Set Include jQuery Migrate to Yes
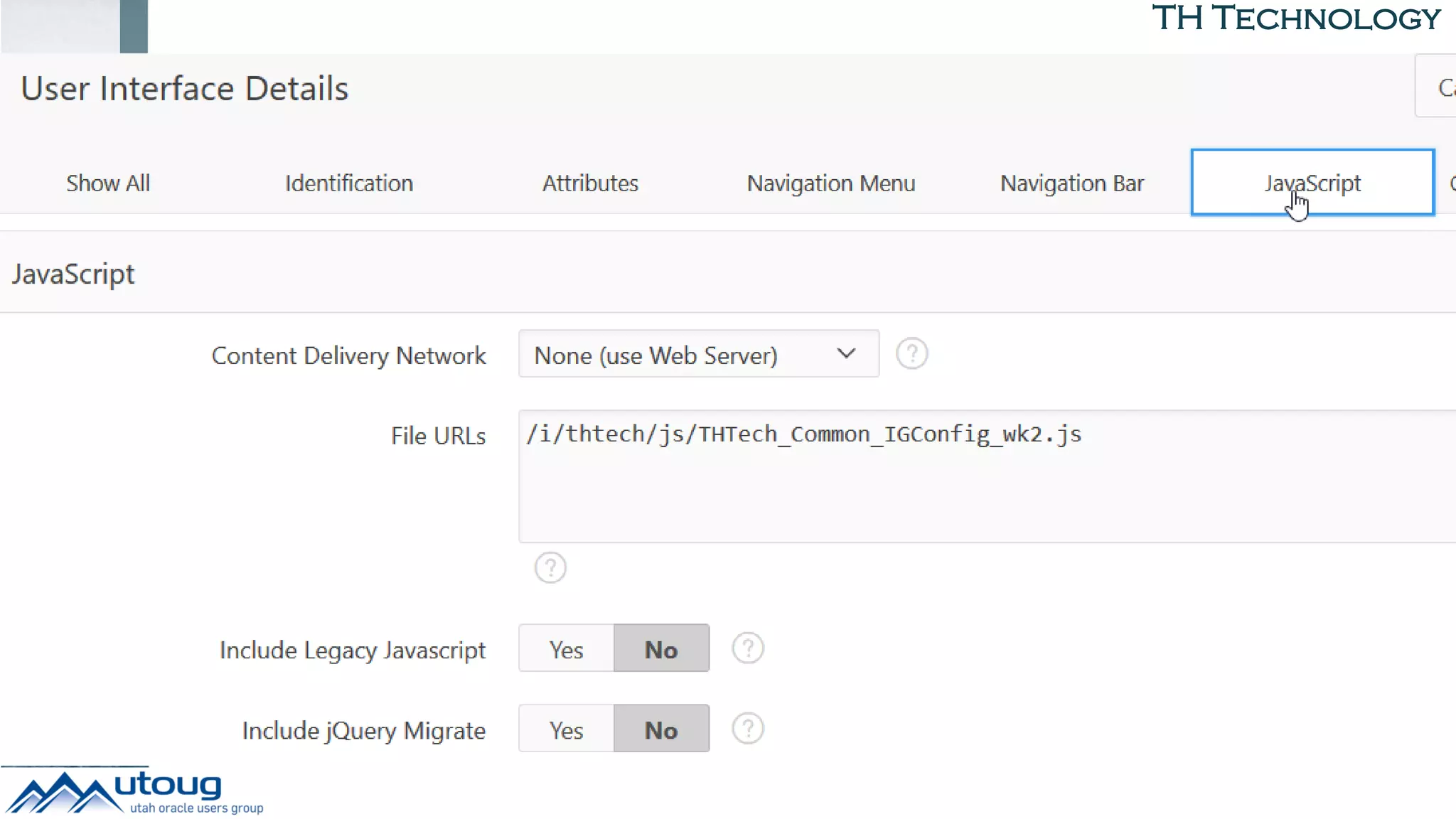Screen dimensions: 1456x819 coord(566,729)
